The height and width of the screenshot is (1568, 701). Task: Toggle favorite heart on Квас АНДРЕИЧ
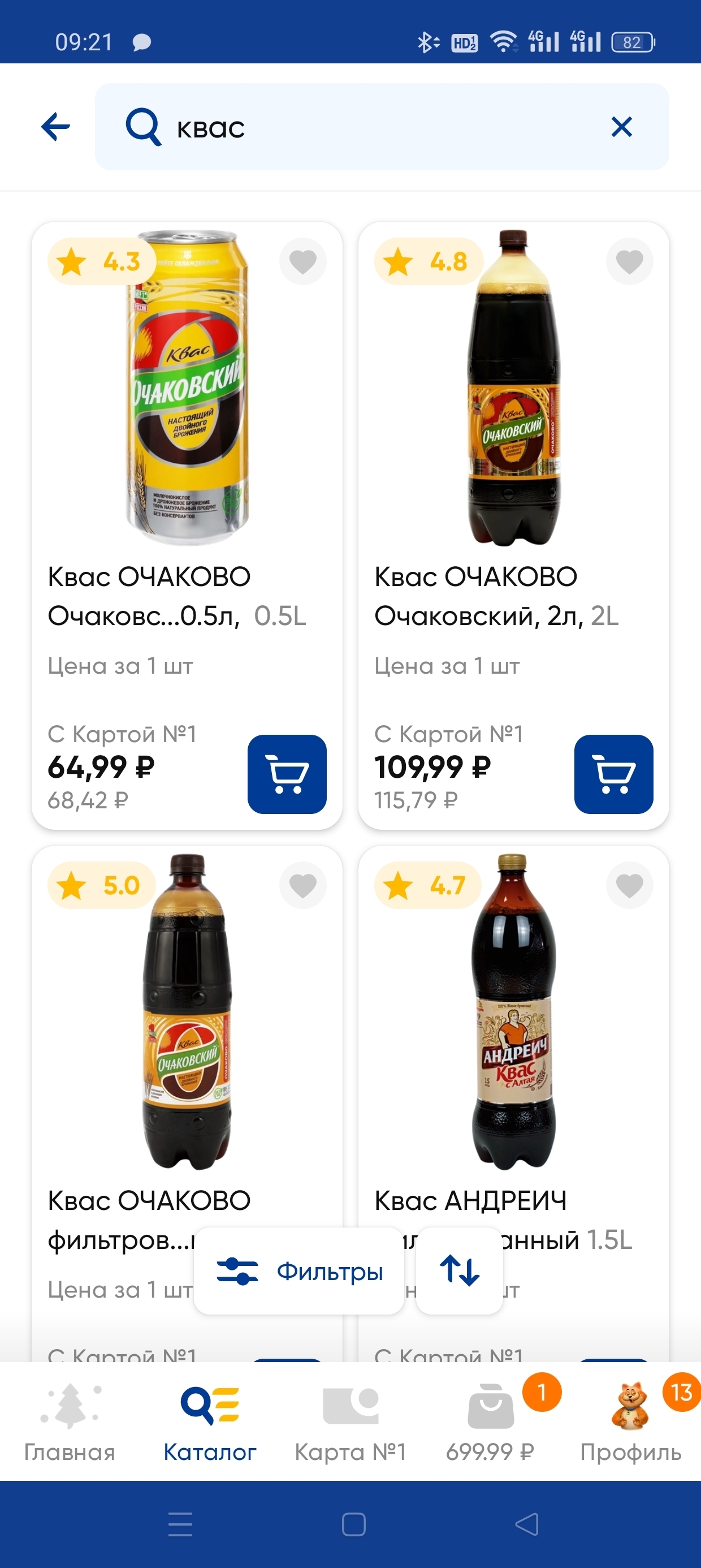tap(629, 885)
